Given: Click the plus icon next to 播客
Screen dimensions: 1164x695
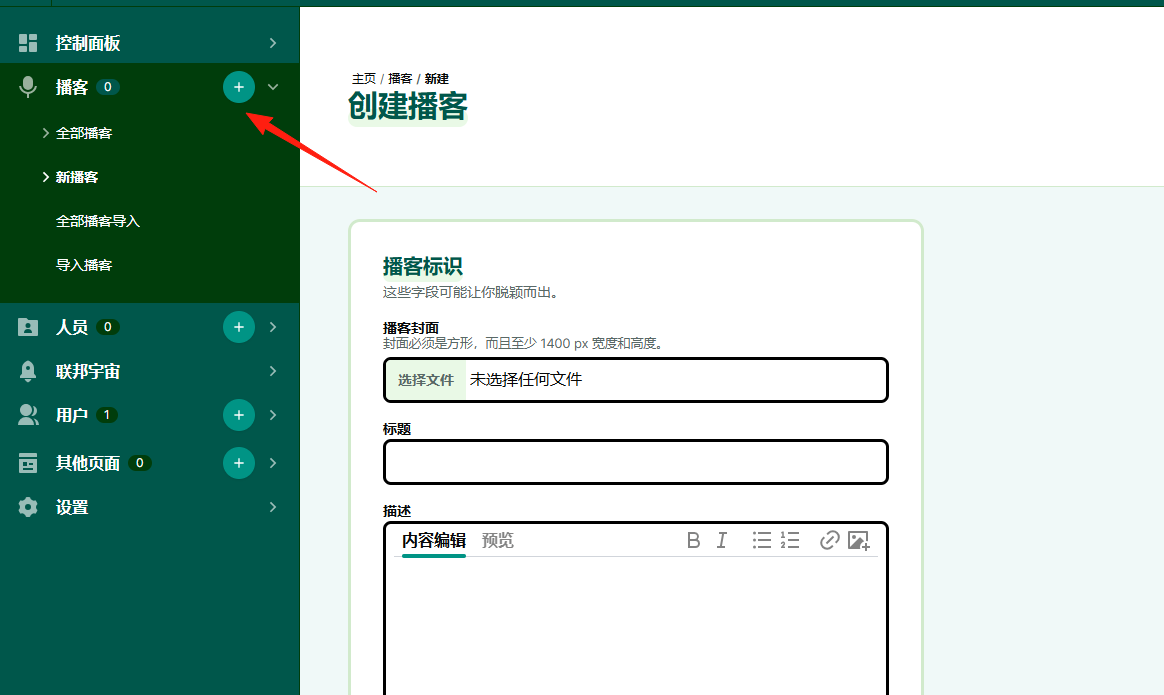Looking at the screenshot, I should [238, 87].
